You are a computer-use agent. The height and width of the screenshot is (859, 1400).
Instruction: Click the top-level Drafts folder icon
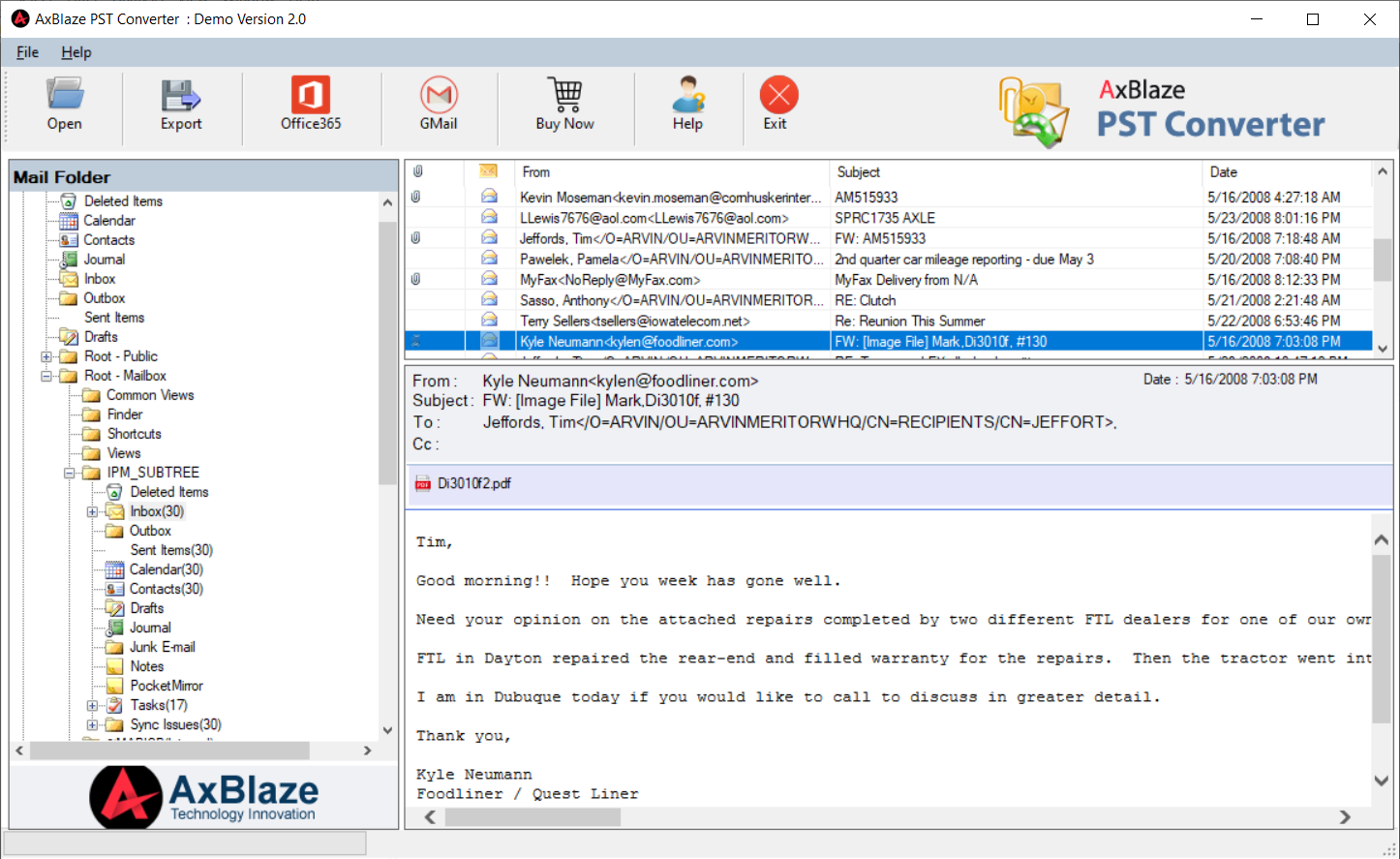[69, 337]
